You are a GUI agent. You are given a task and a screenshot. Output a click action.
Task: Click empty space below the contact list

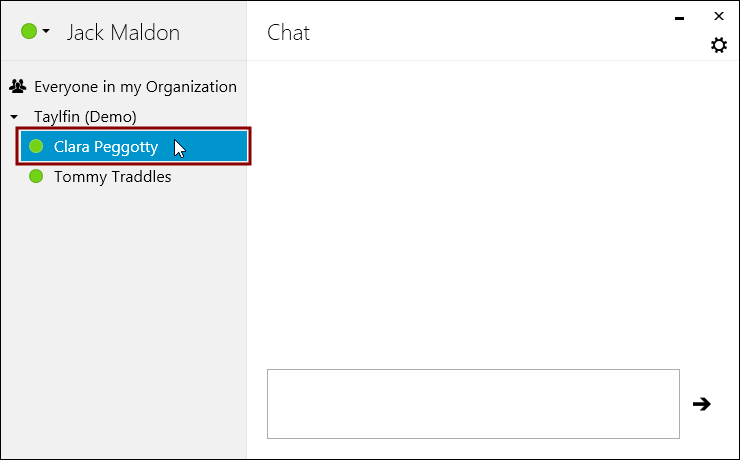(x=124, y=321)
